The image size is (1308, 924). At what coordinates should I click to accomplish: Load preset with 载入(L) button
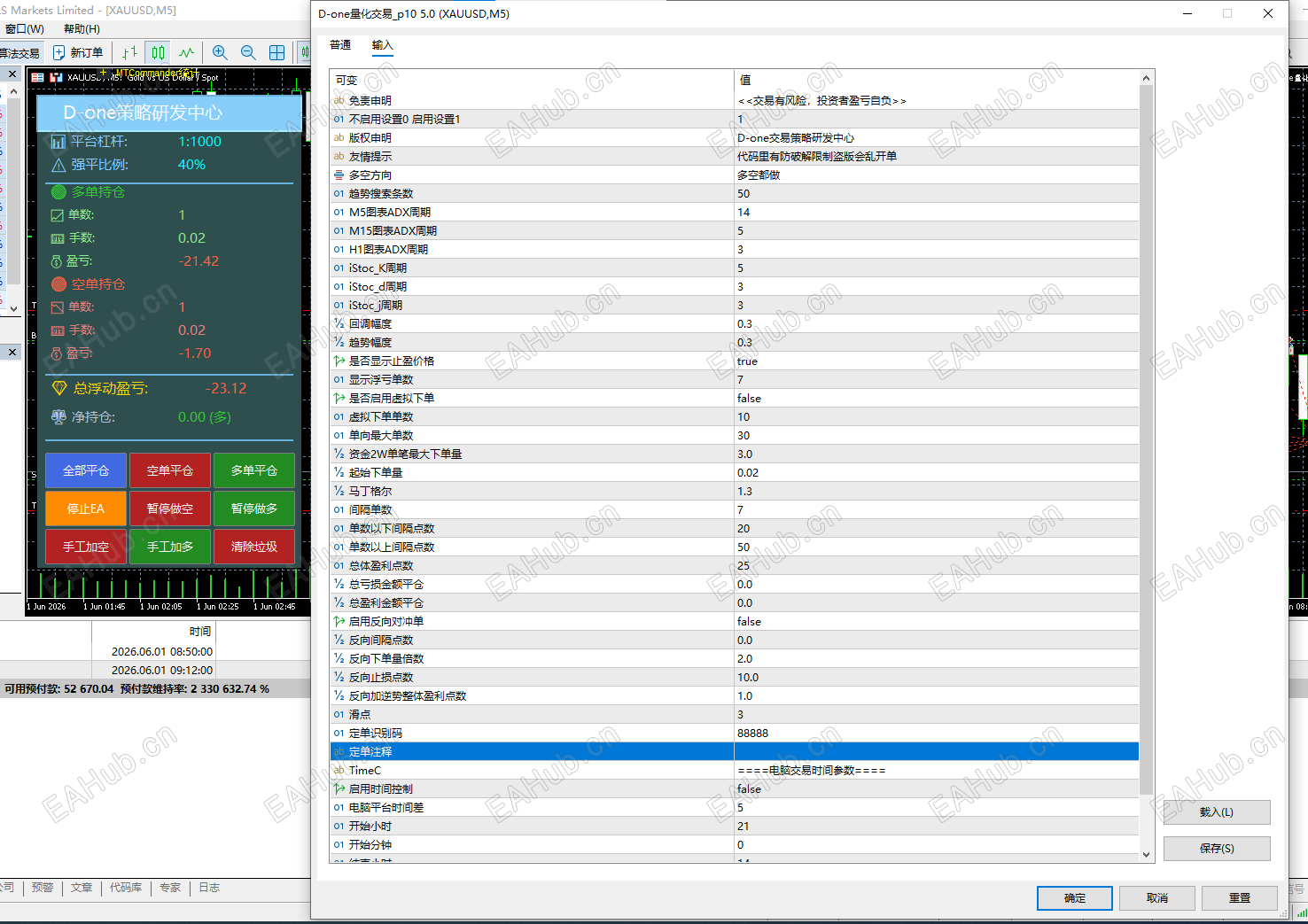coord(1217,812)
